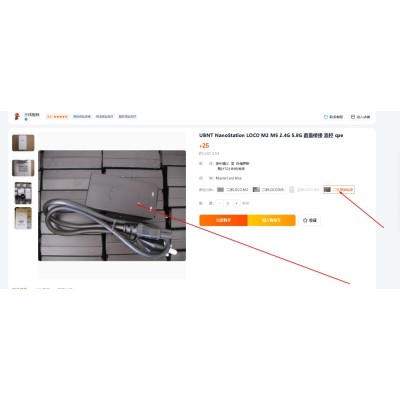Open contact customer service at top right

[x=333, y=117]
